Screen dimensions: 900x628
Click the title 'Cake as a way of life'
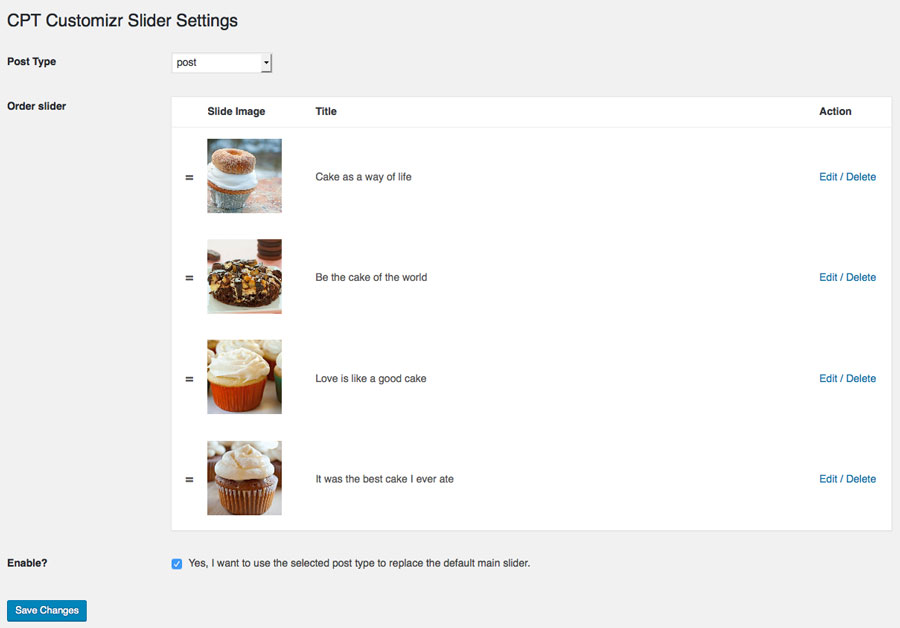coord(363,177)
